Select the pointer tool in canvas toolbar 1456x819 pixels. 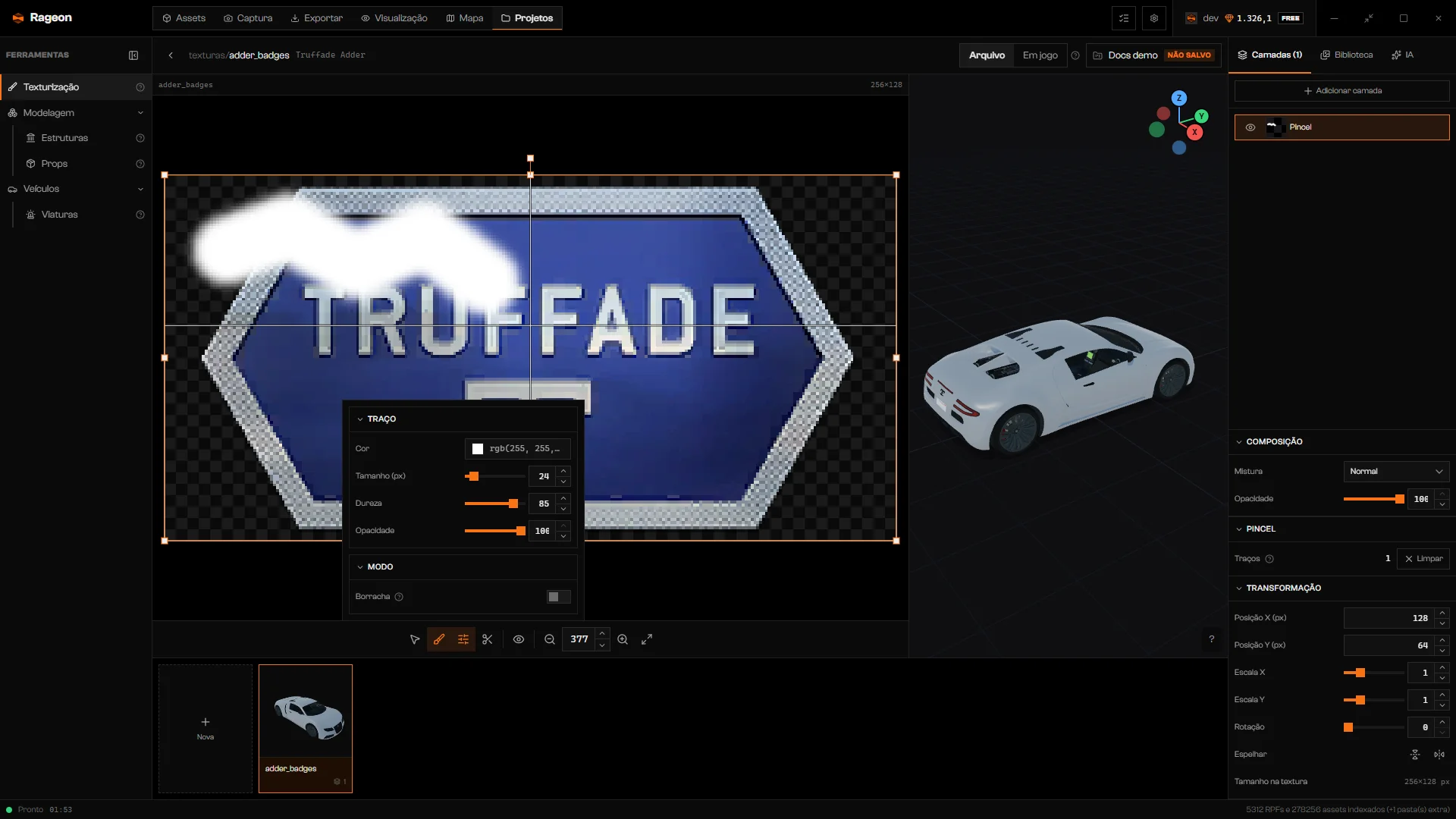(415, 639)
